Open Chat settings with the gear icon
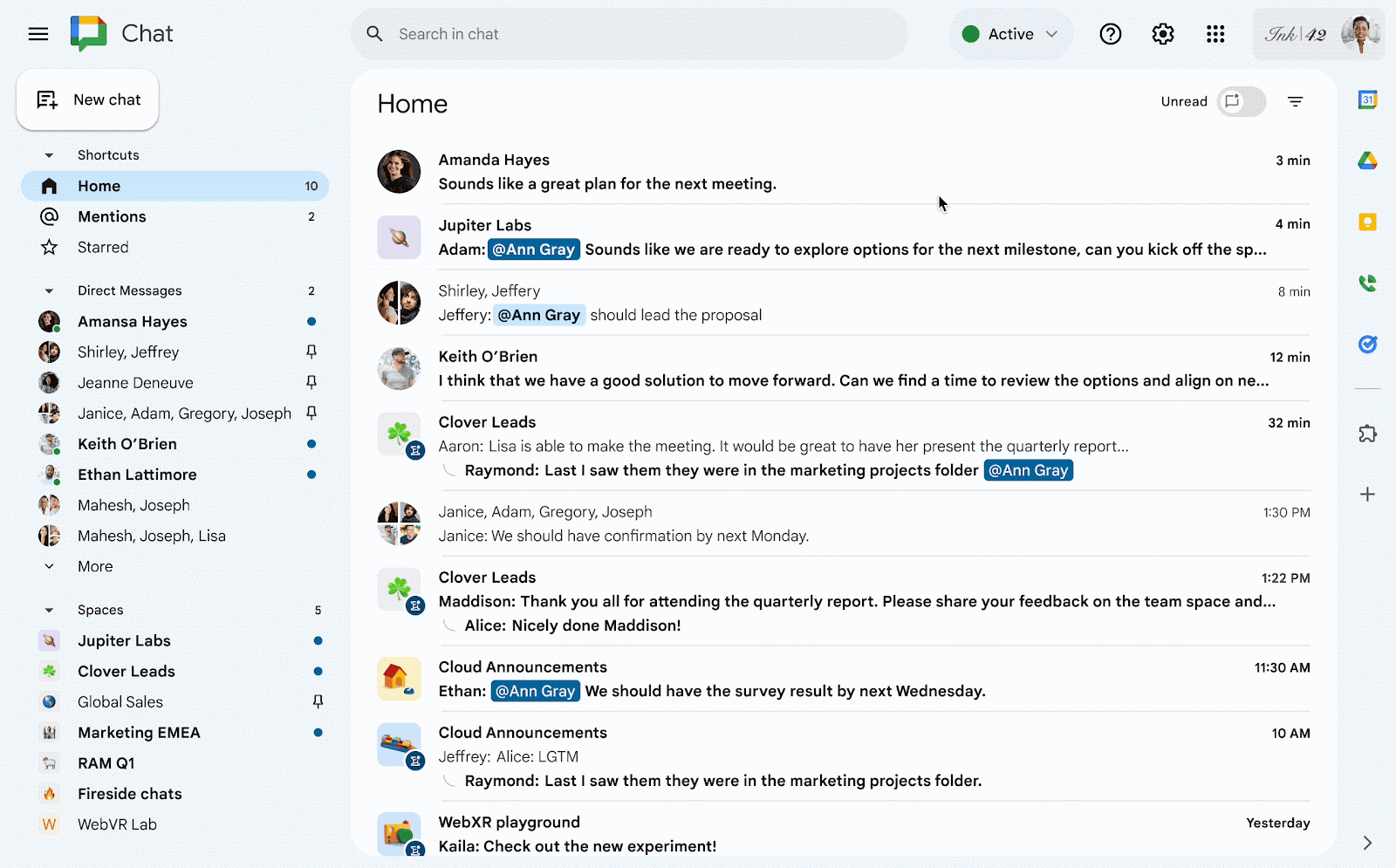1396x868 pixels. click(1162, 34)
